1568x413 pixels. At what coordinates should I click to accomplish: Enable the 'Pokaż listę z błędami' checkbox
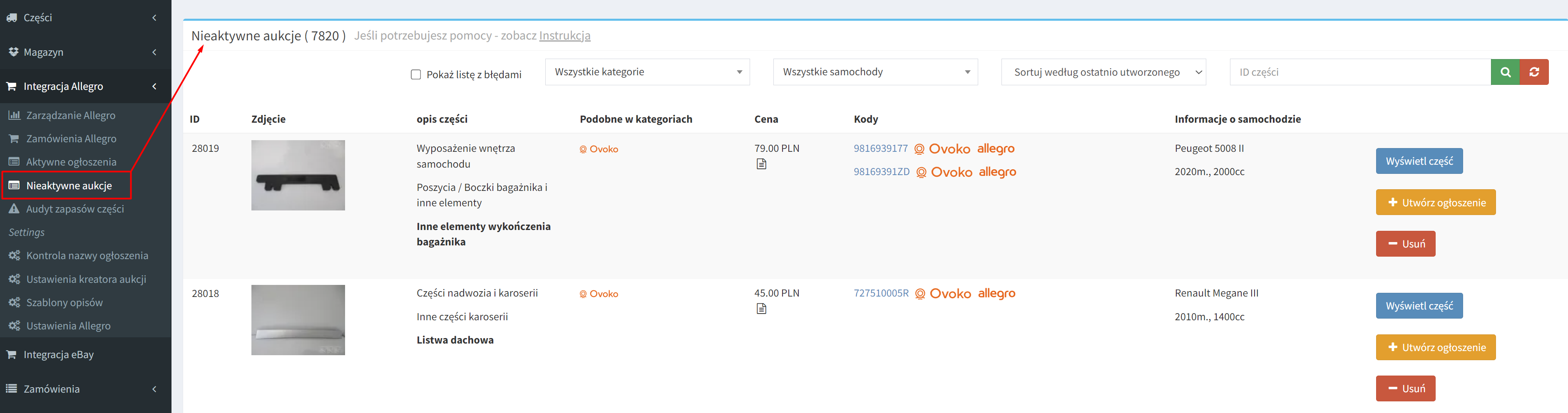416,75
